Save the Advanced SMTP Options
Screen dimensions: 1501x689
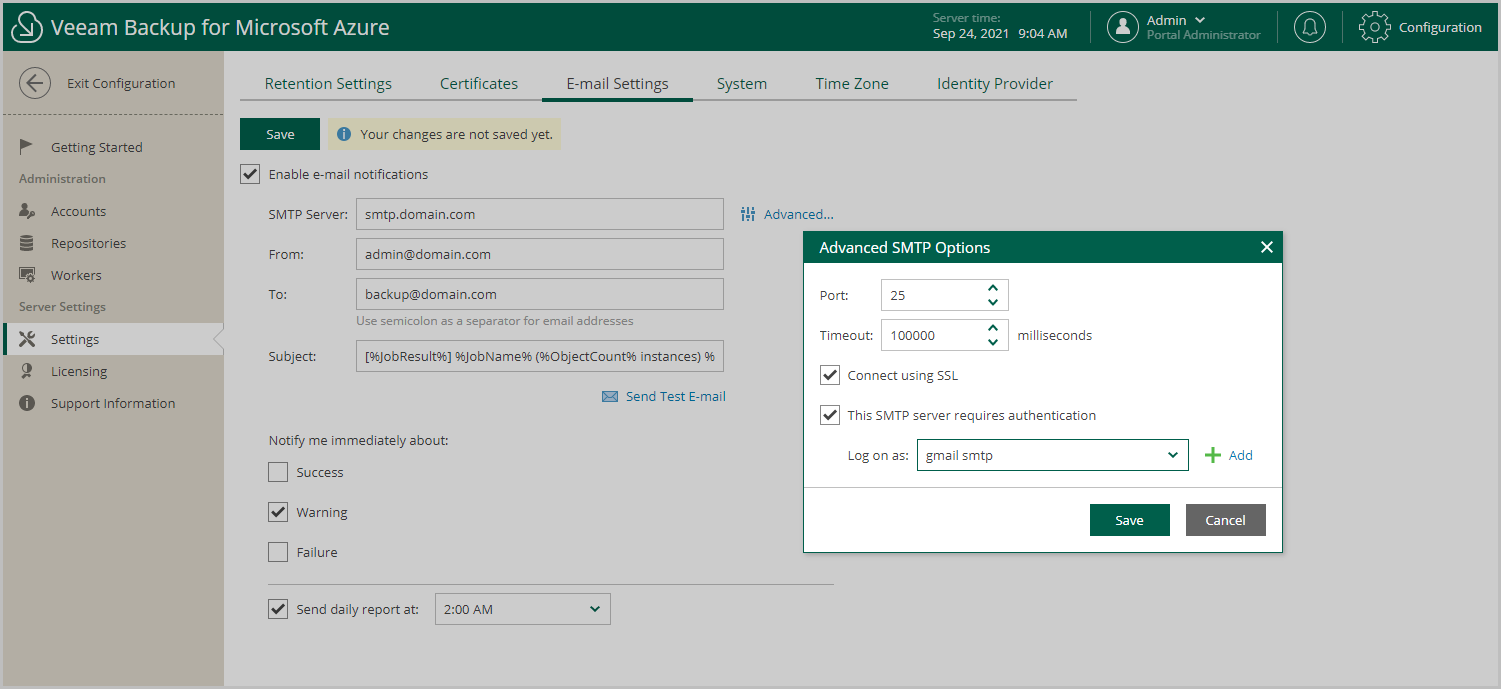pos(1130,520)
